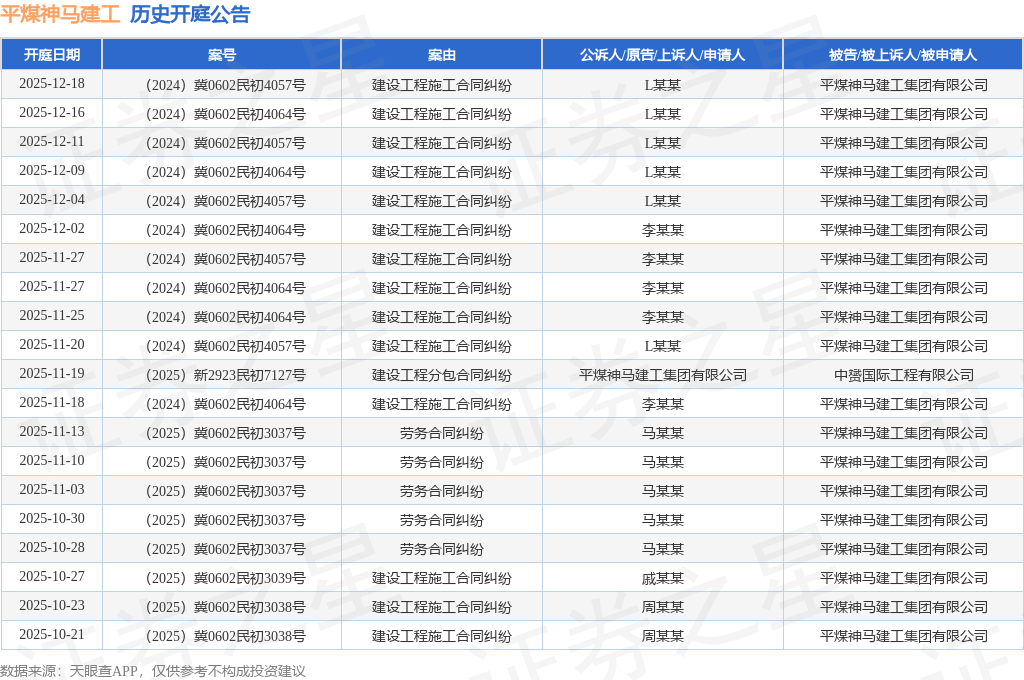
Task: Click the defendant cell in the 2025-11-18 row
Action: 904,404
